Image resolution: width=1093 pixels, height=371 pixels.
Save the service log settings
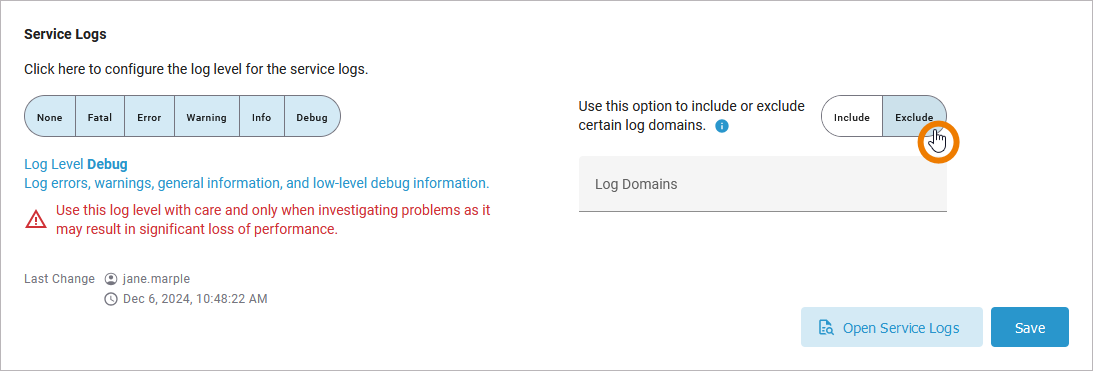pyautogui.click(x=1030, y=327)
